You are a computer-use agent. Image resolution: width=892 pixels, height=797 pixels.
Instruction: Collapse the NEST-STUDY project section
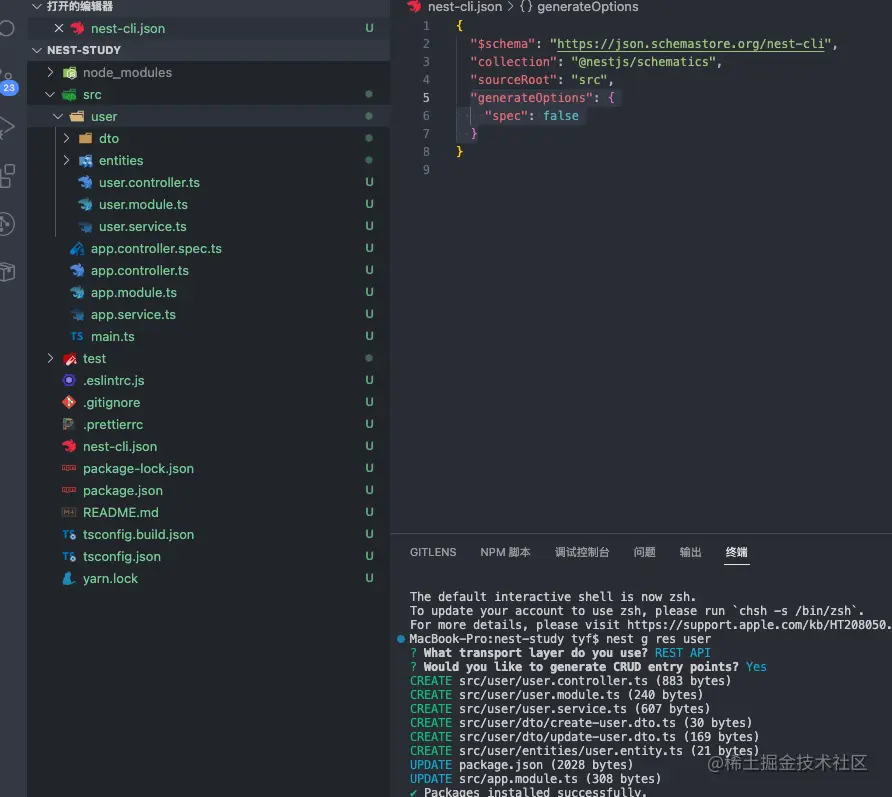[37, 50]
